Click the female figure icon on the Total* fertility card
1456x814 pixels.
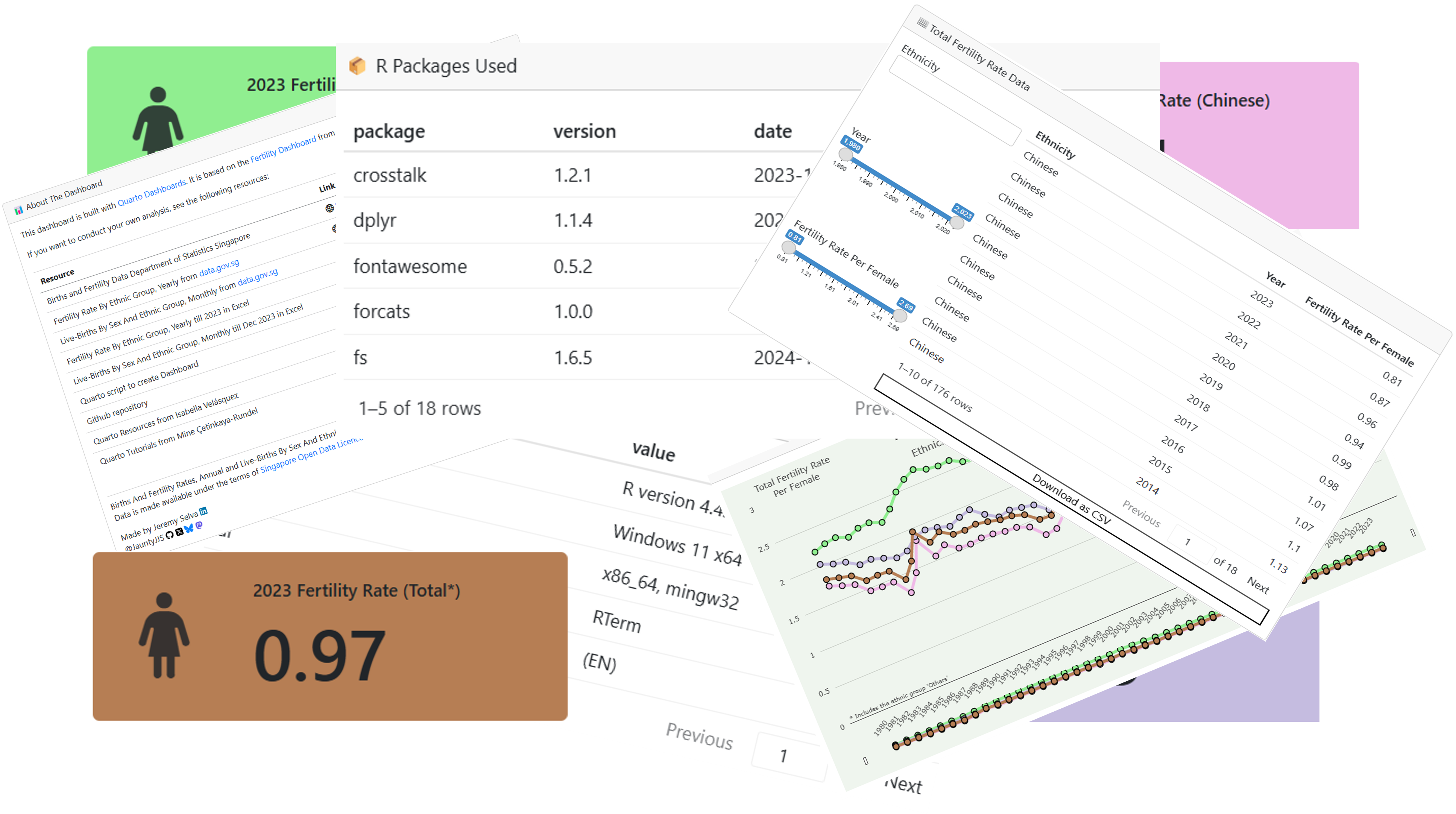click(x=164, y=635)
